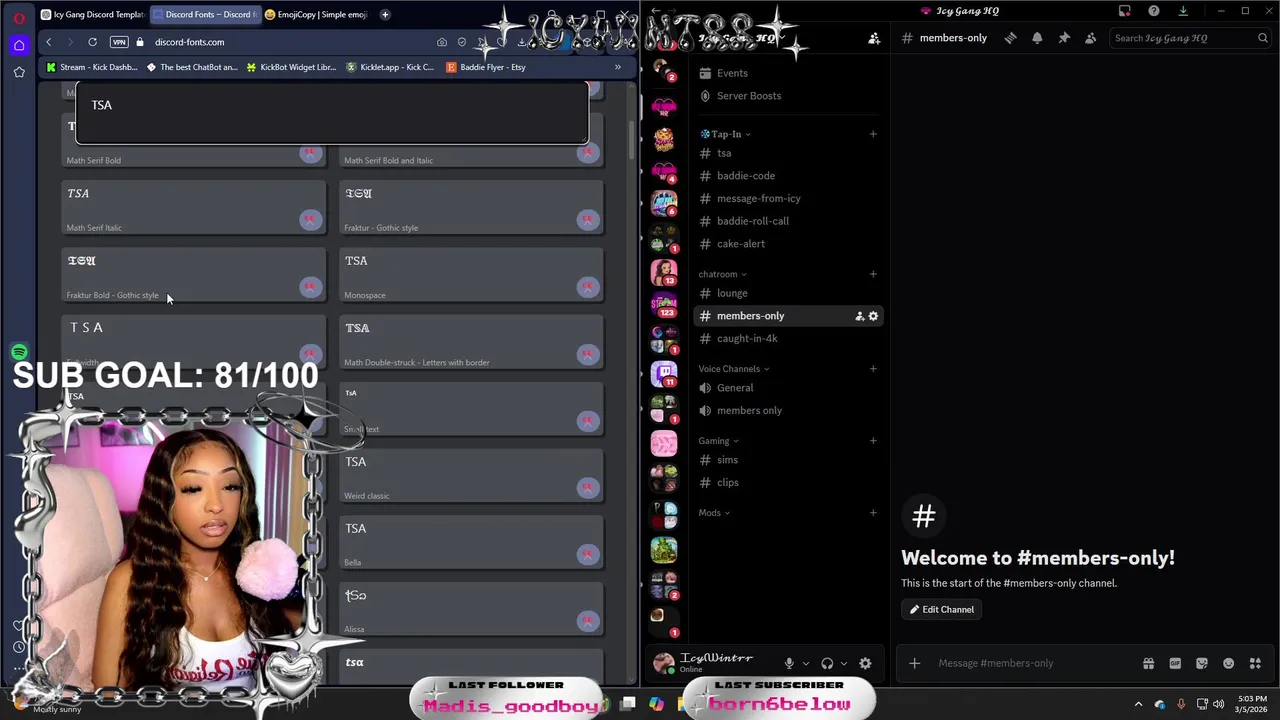Open User Settings gear in Discord
The height and width of the screenshot is (720, 1280).
(865, 663)
